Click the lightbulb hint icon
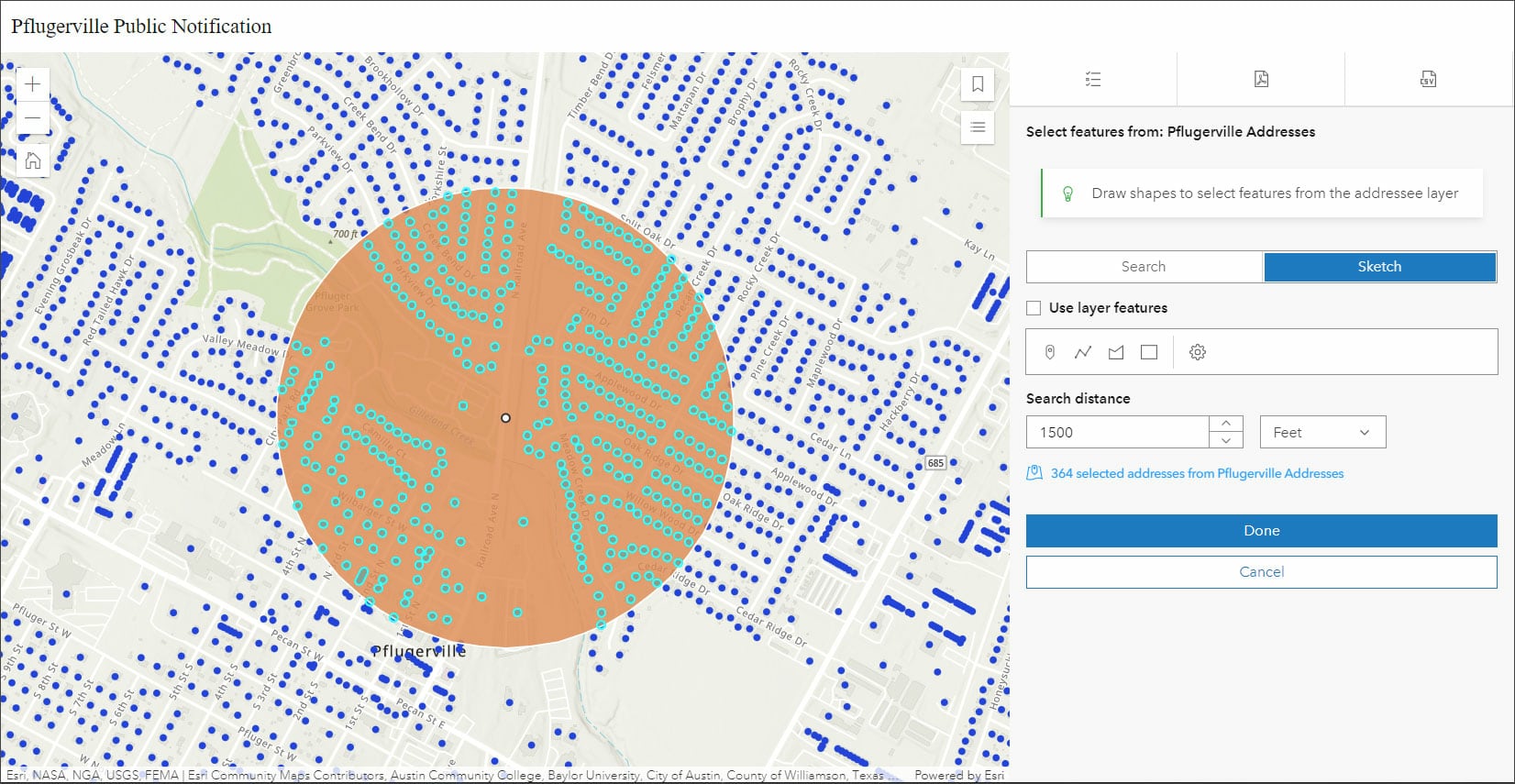1515x784 pixels. (1067, 193)
